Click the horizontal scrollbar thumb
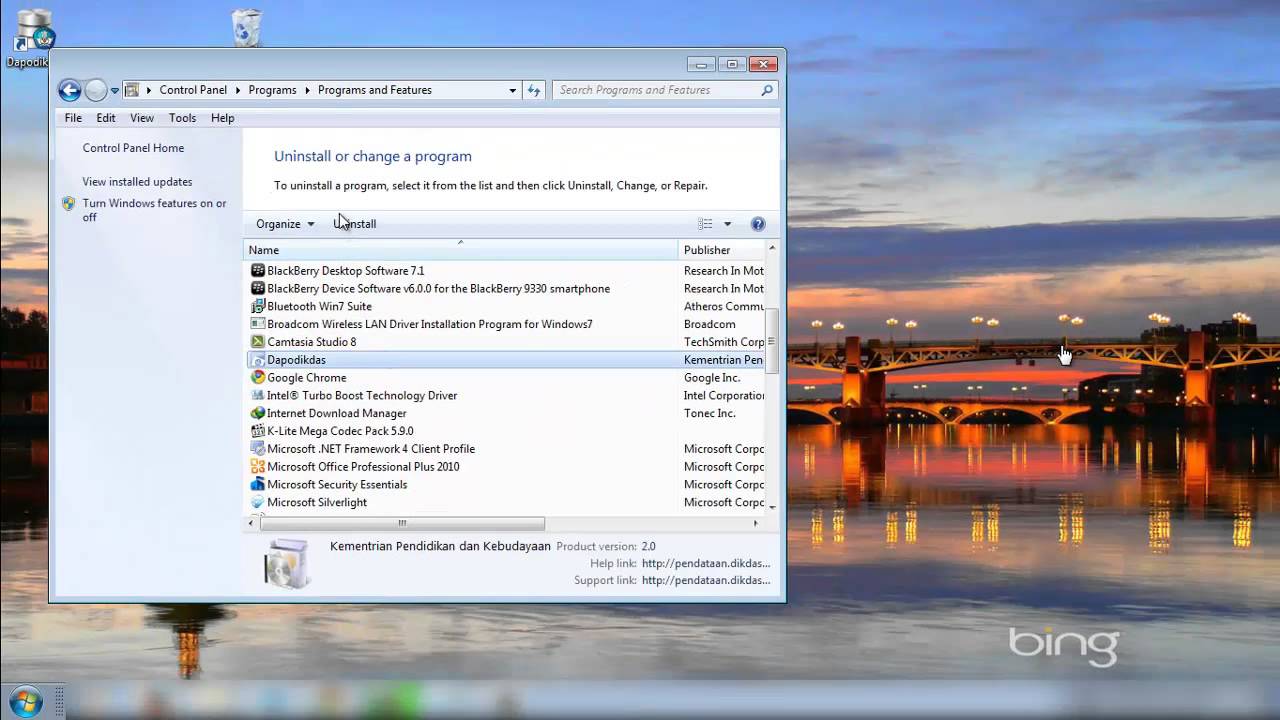1280x720 pixels. [402, 523]
